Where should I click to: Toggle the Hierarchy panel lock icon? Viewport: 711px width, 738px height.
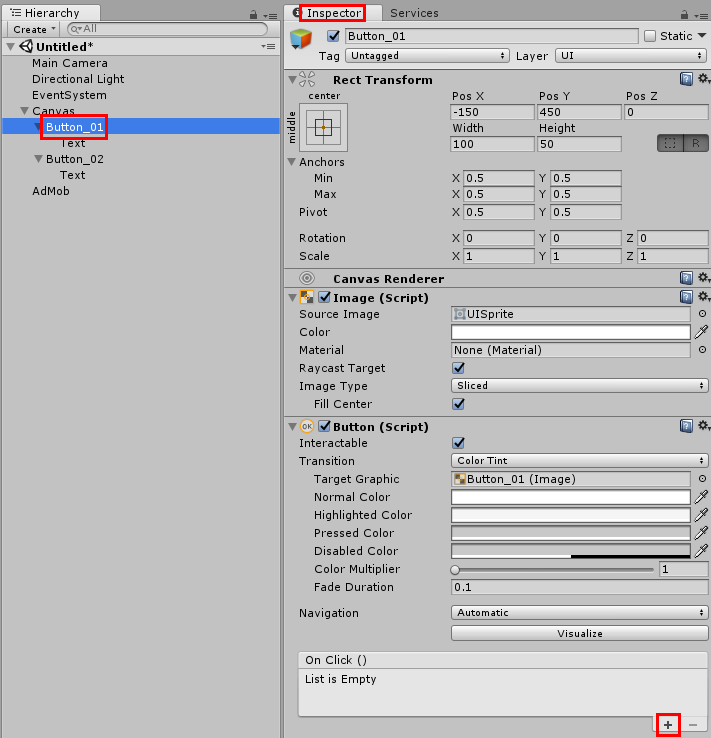pyautogui.click(x=254, y=15)
